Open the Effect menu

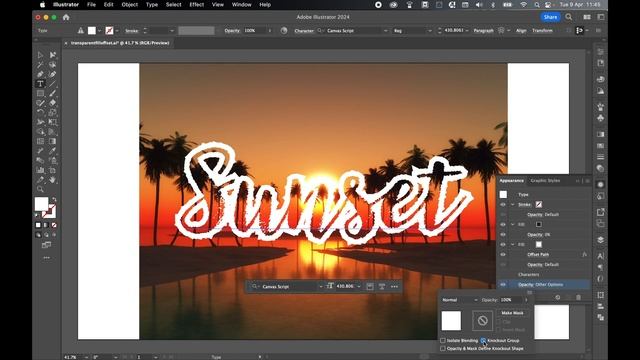(196, 5)
